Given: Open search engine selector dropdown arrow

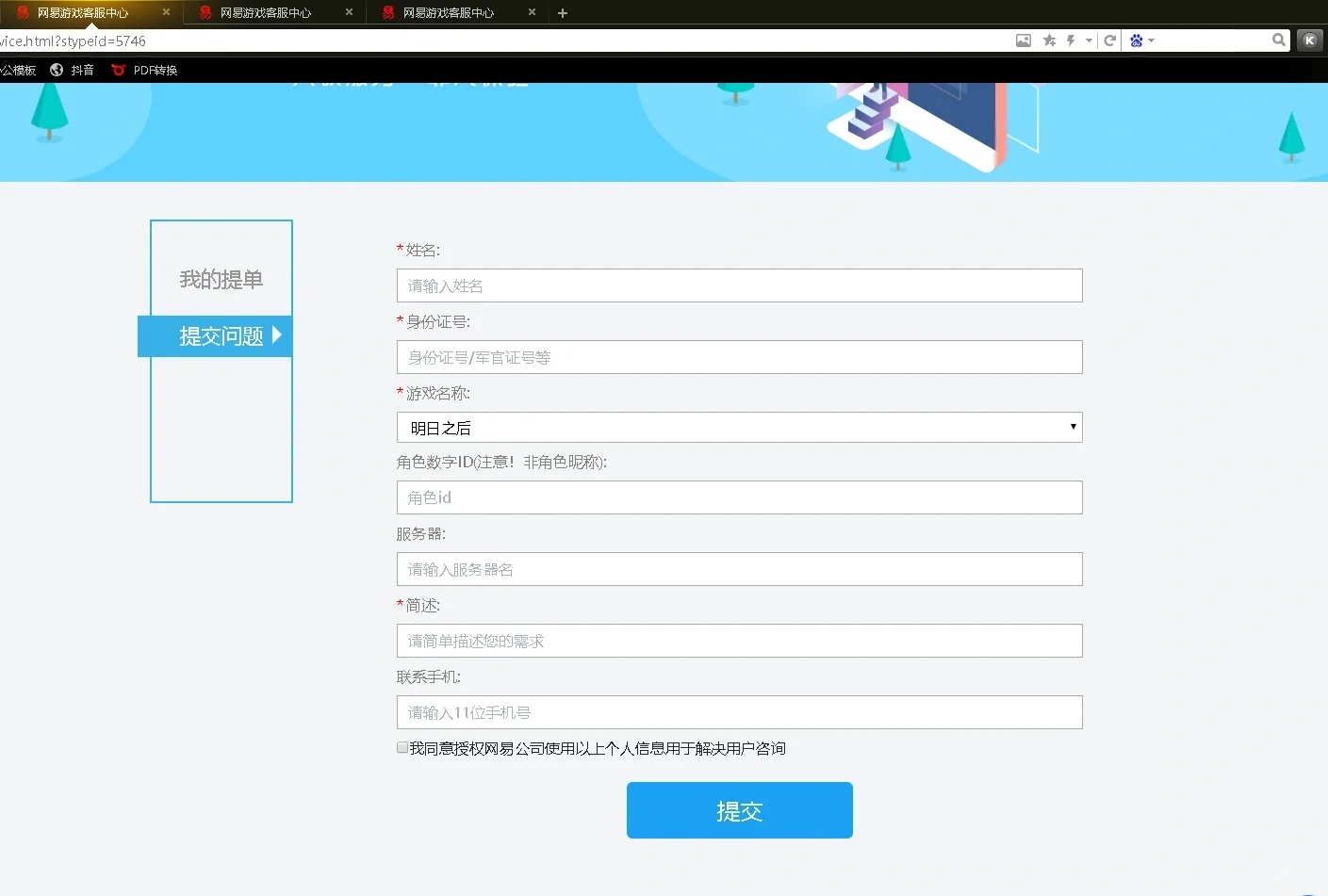Looking at the screenshot, I should (1151, 41).
